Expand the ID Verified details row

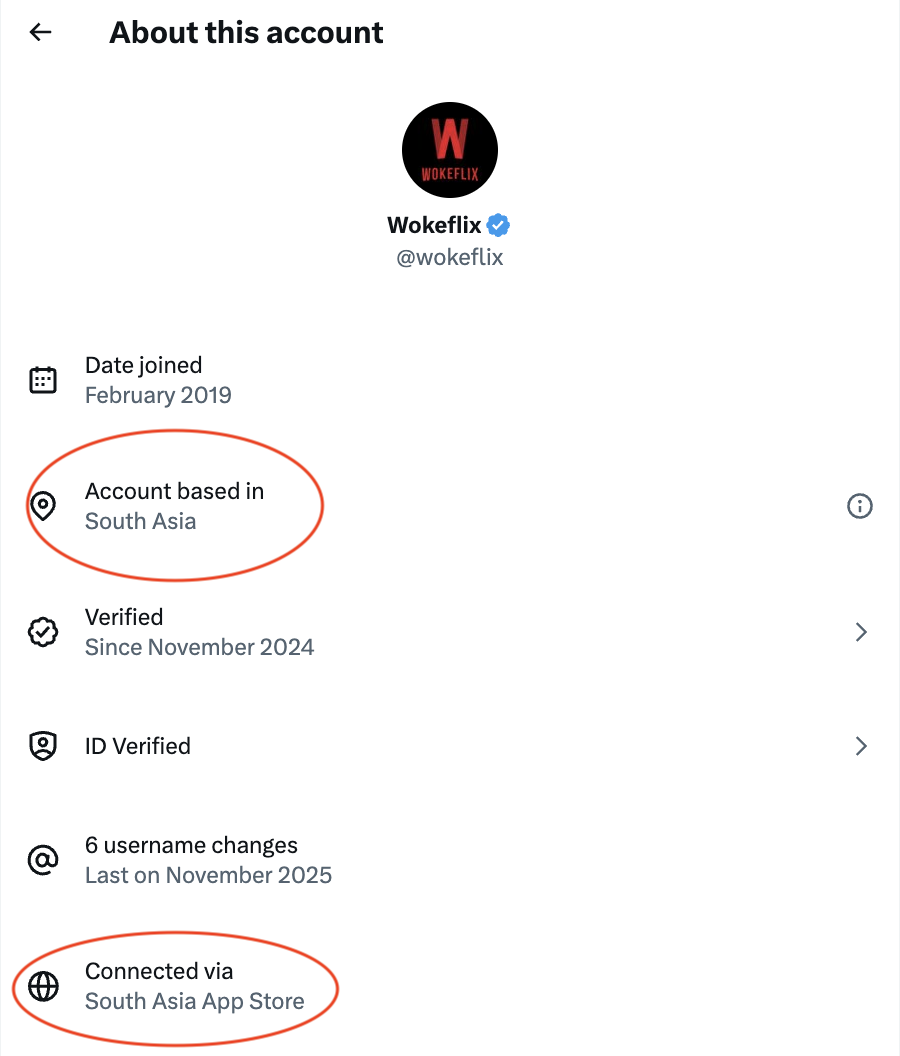click(x=450, y=746)
